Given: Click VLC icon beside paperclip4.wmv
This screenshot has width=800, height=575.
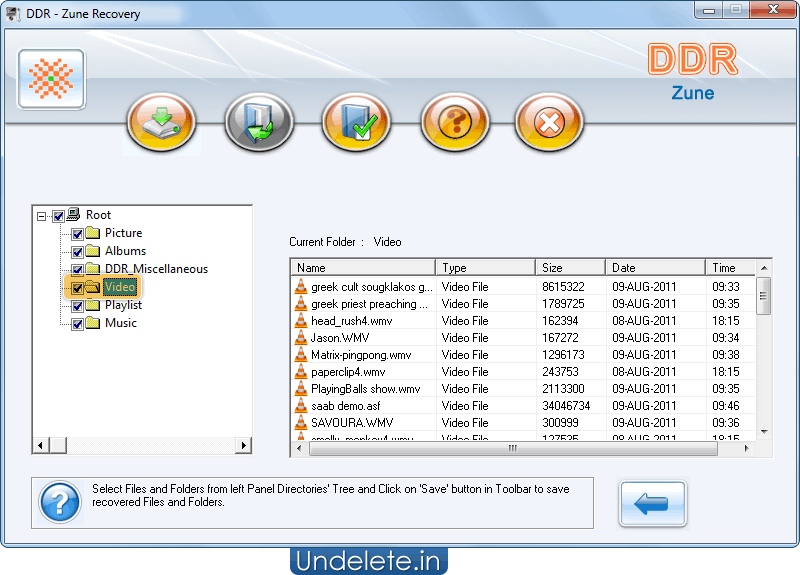Looking at the screenshot, I should point(301,372).
